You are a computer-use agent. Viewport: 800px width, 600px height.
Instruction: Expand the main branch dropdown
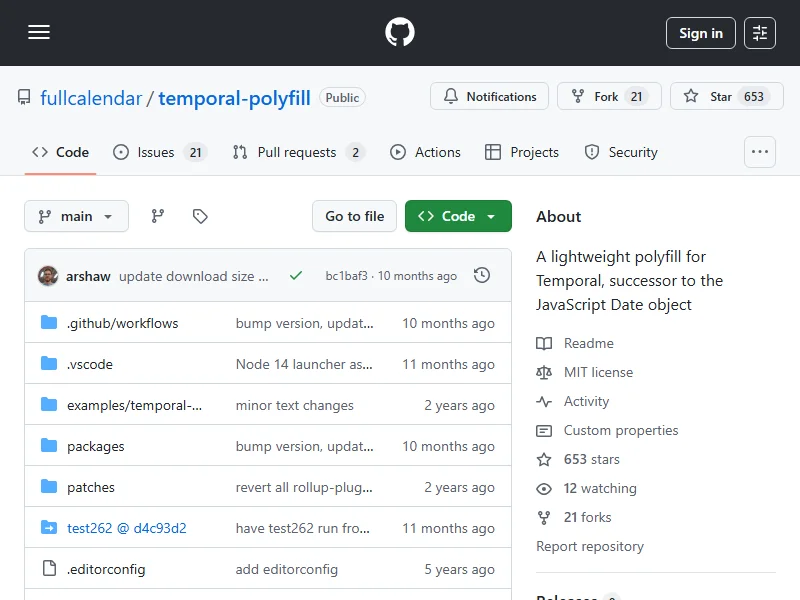[76, 216]
